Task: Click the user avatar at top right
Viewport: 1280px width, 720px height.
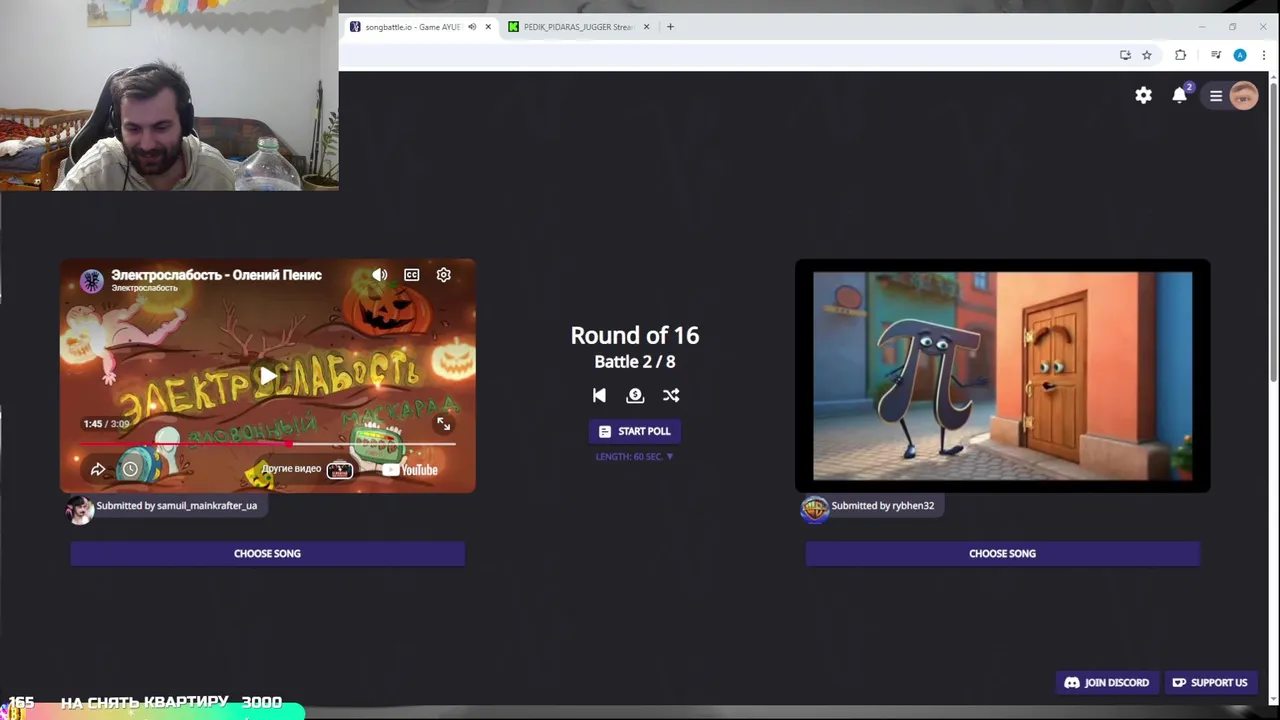Action: point(1243,96)
